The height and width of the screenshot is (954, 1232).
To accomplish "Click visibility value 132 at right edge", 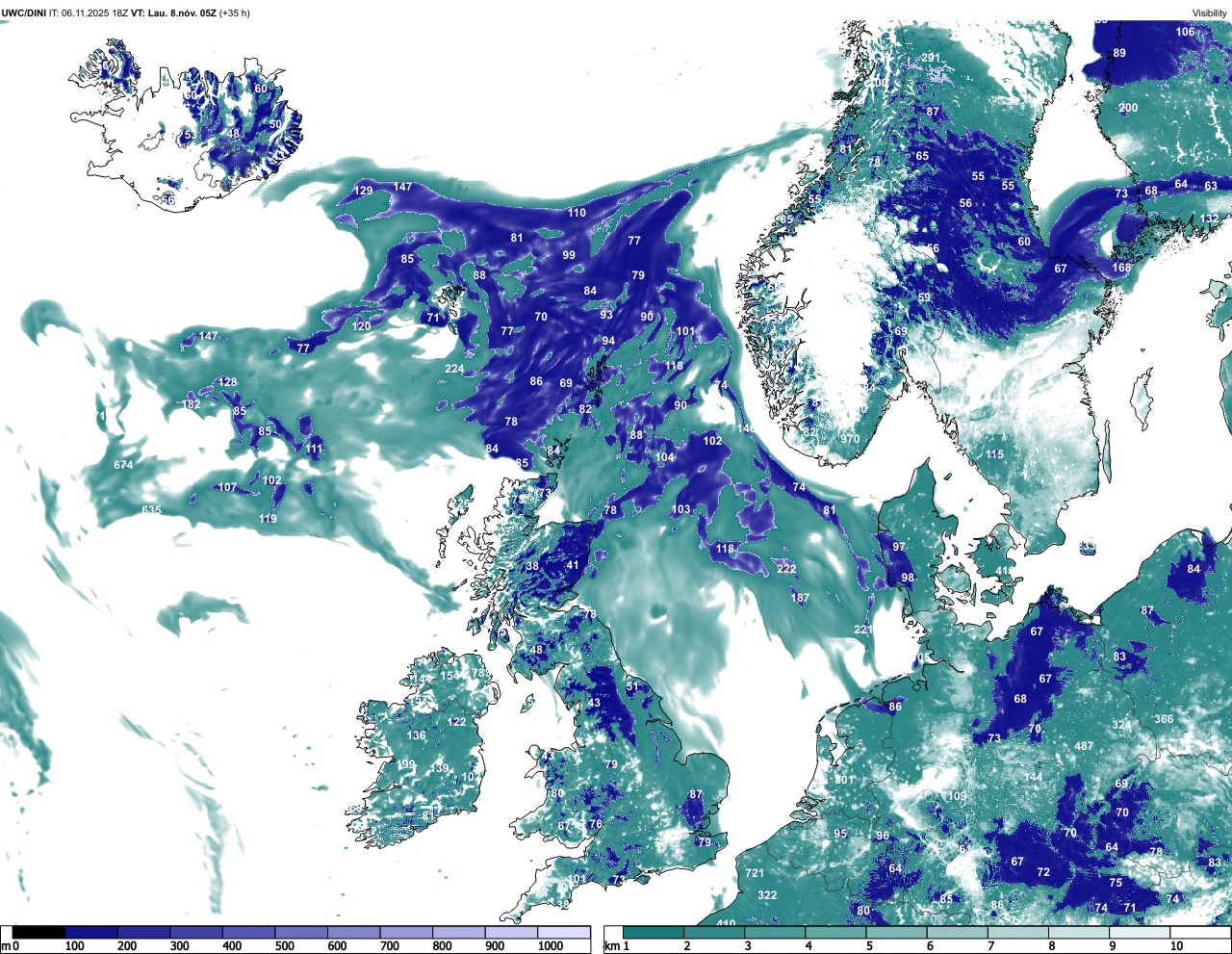I will (x=1209, y=219).
